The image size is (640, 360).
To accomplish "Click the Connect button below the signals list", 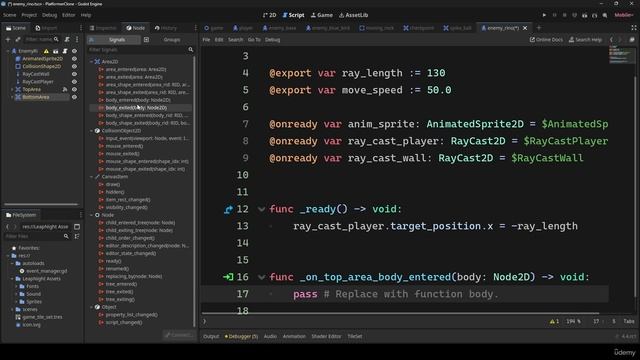I will click(x=178, y=335).
